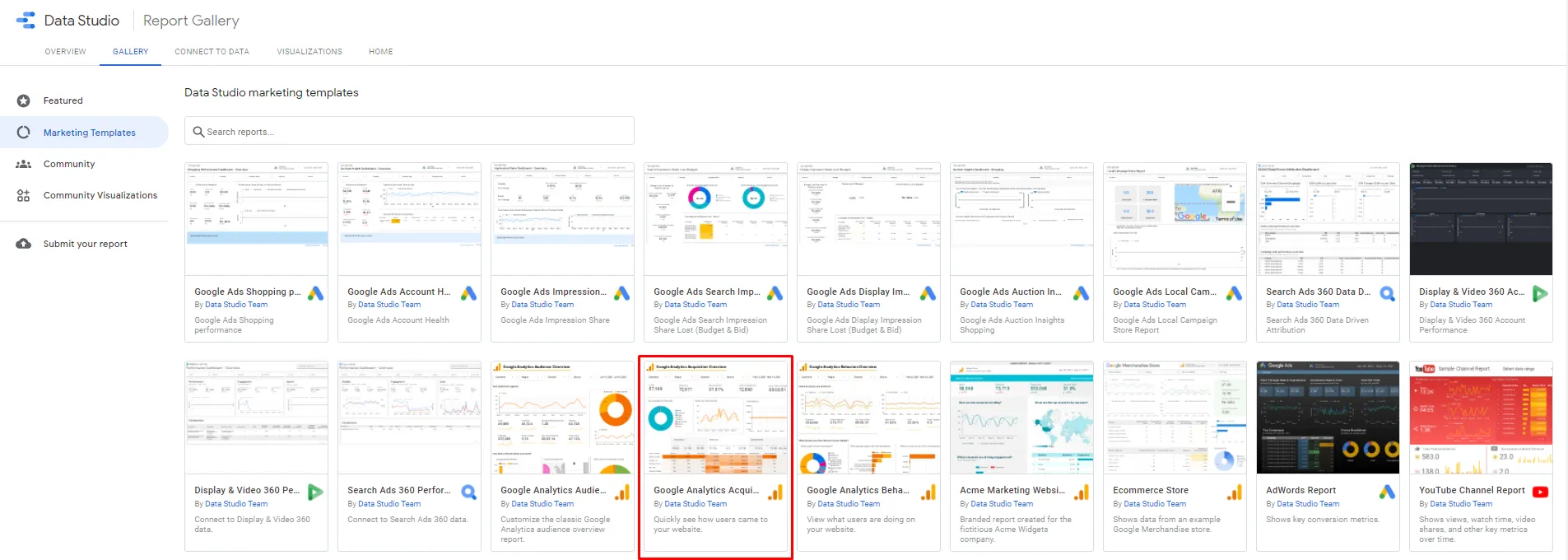
Task: Click Analytics icon on Audience Overview card
Action: click(x=622, y=492)
